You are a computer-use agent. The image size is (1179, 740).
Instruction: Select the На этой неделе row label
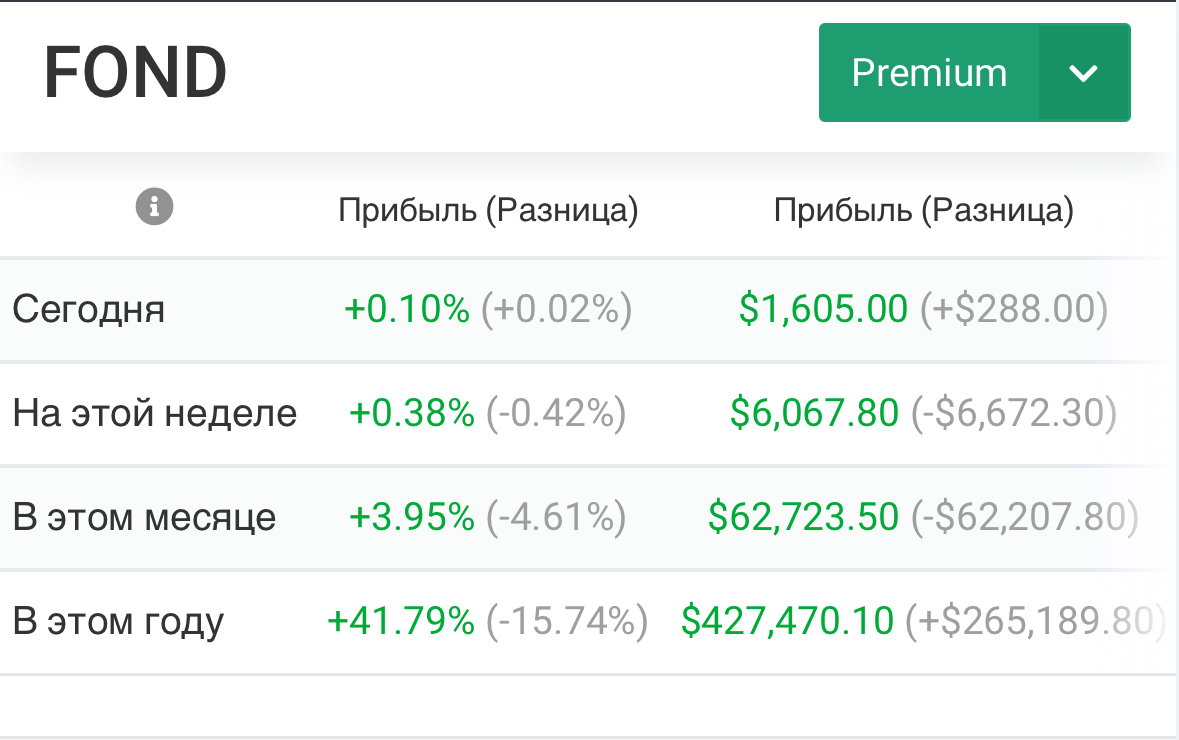point(155,413)
